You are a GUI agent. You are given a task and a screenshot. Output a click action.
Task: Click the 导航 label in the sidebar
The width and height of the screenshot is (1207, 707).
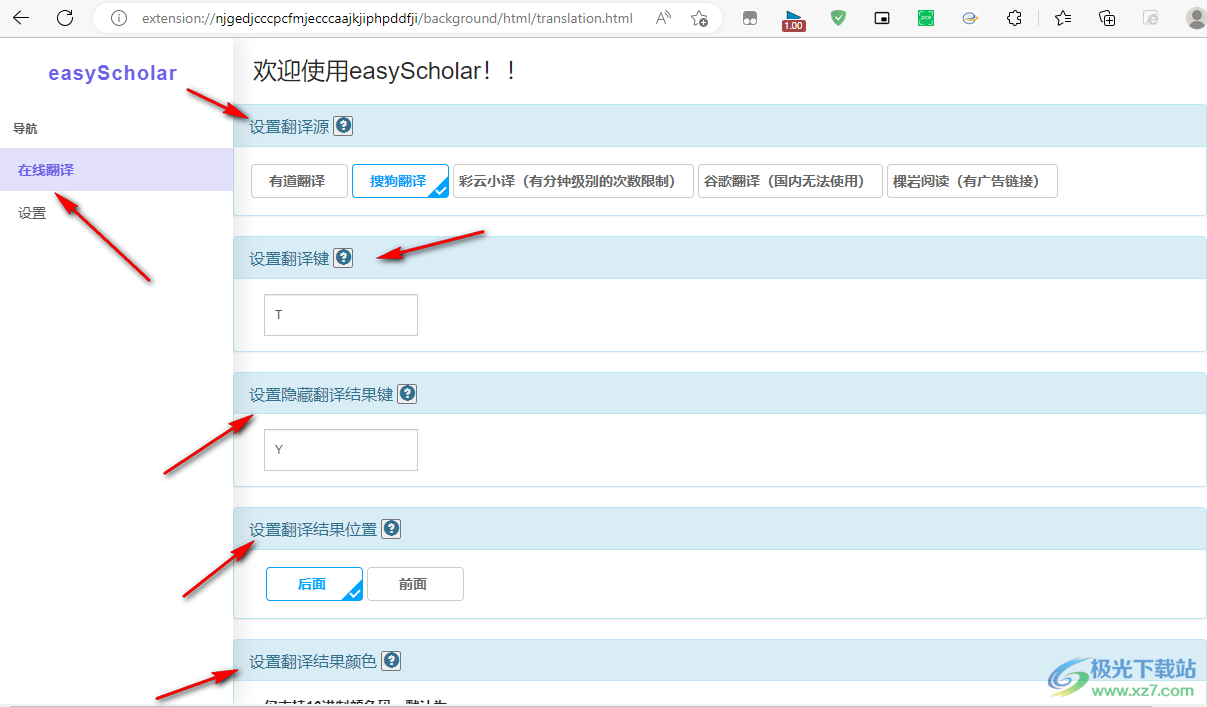(x=25, y=128)
